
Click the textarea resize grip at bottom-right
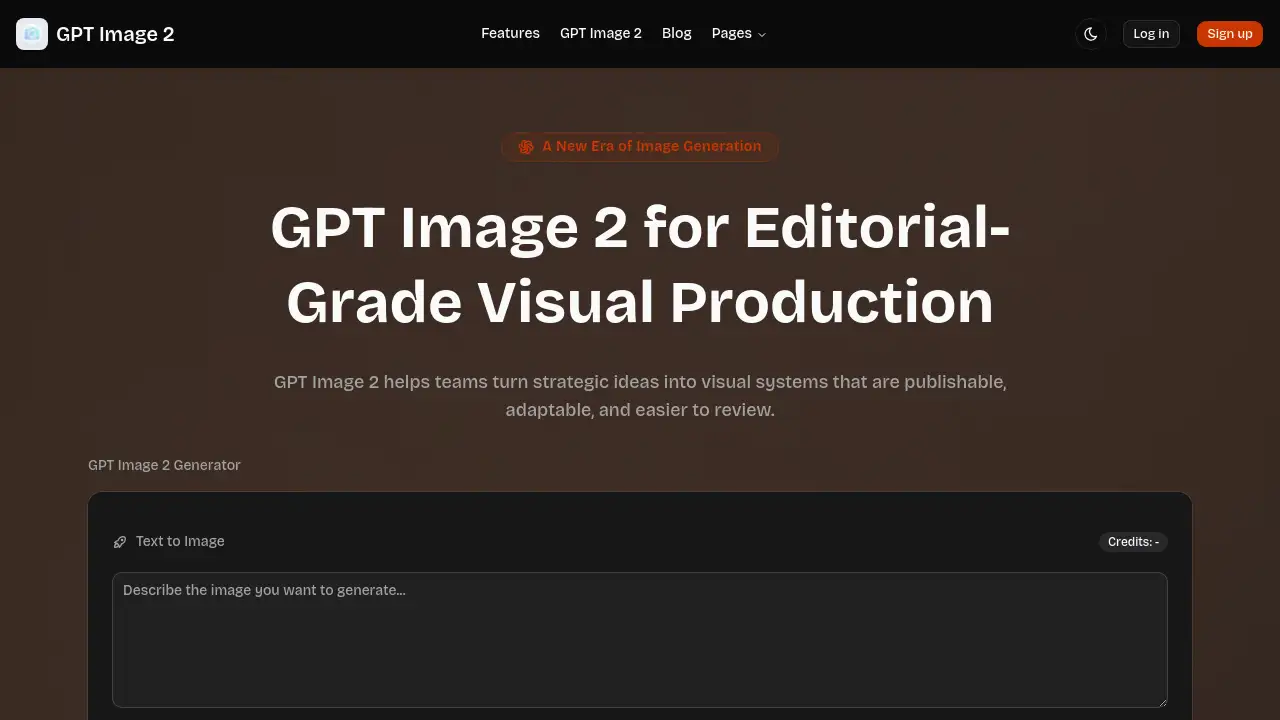coord(1163,703)
